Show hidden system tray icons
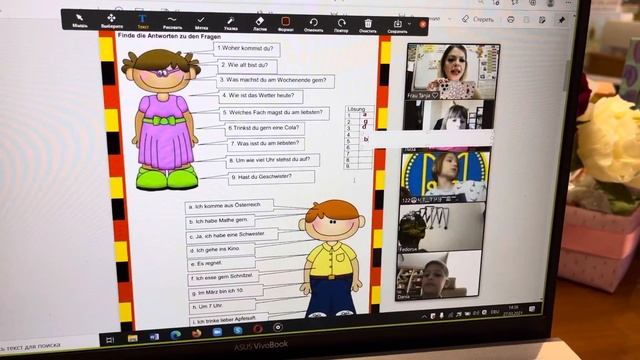Image resolution: width=640 pixels, height=360 pixels. point(424,316)
